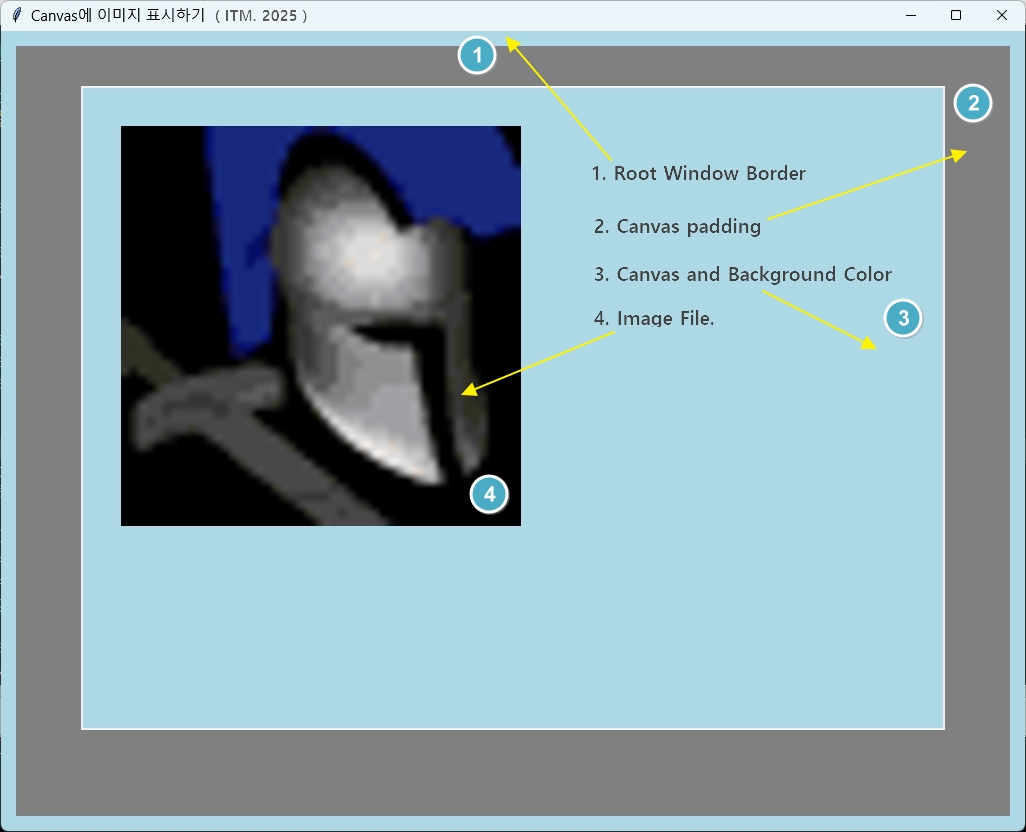Click the text '3. Canvas and Background Color'
The image size is (1026, 832).
(x=743, y=274)
